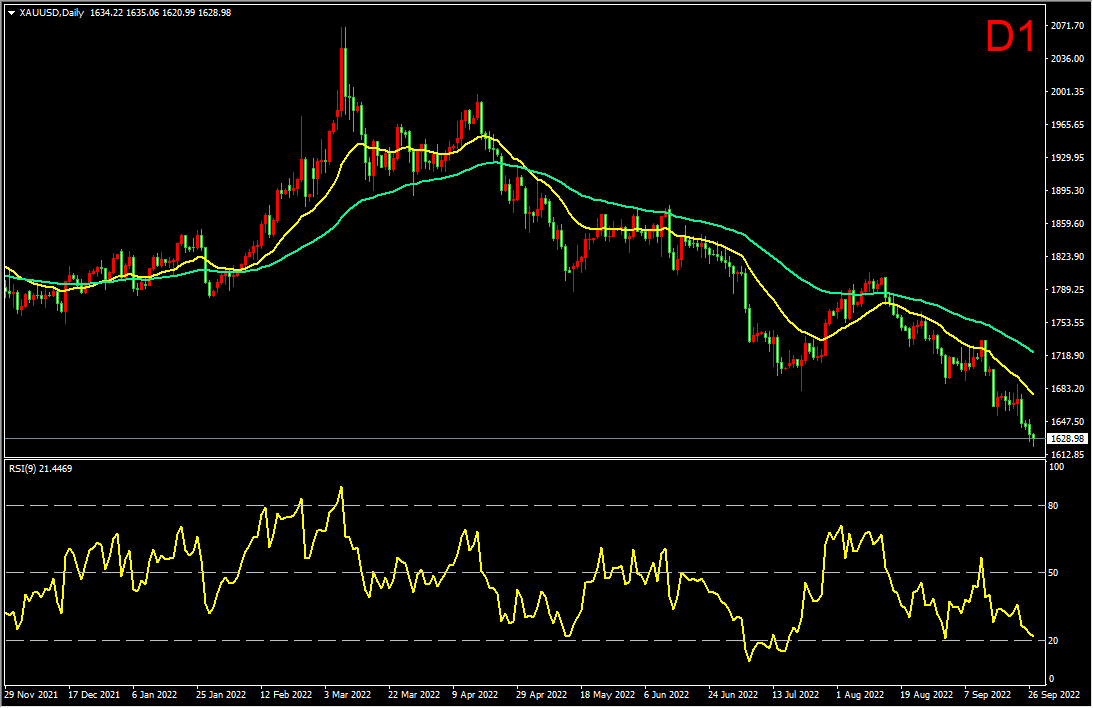Screen dimensions: 1093x708
Task: Click the 1823.90 price scale value
Action: [x=1067, y=256]
